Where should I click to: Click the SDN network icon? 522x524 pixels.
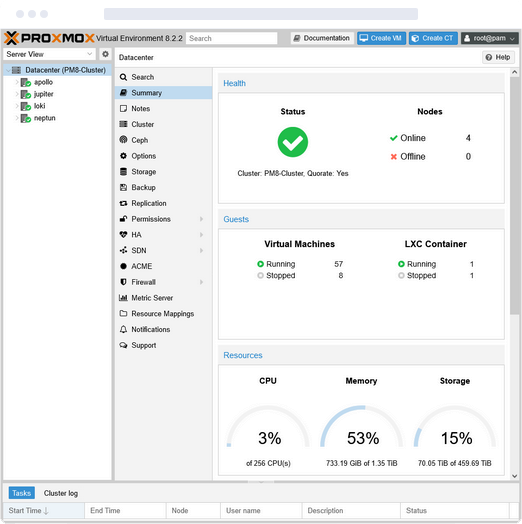click(123, 250)
